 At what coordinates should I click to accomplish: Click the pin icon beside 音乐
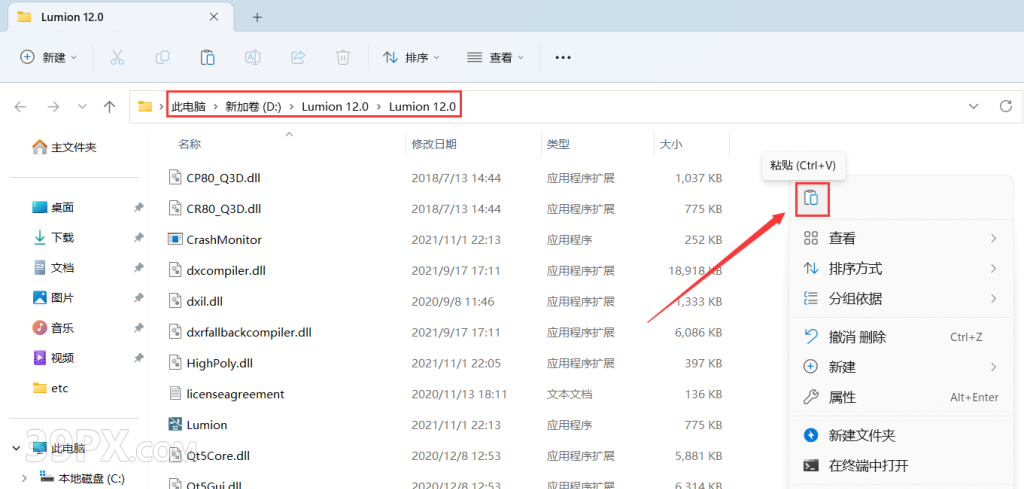click(x=138, y=328)
